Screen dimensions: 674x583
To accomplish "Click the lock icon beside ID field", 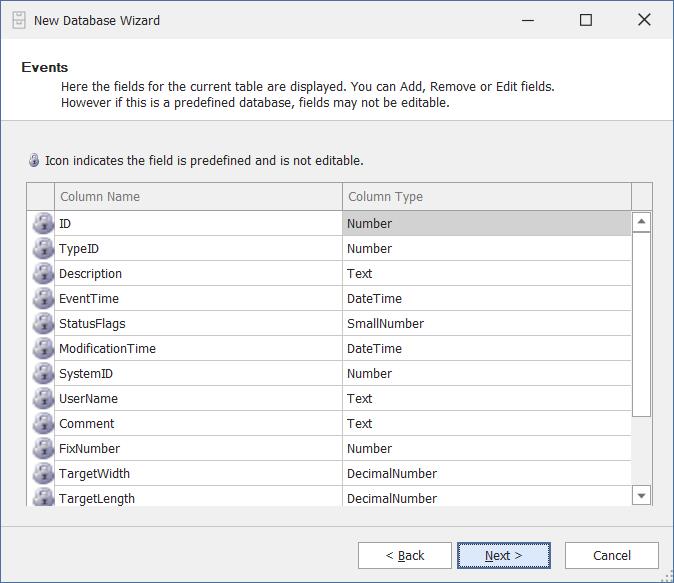I will coord(42,224).
